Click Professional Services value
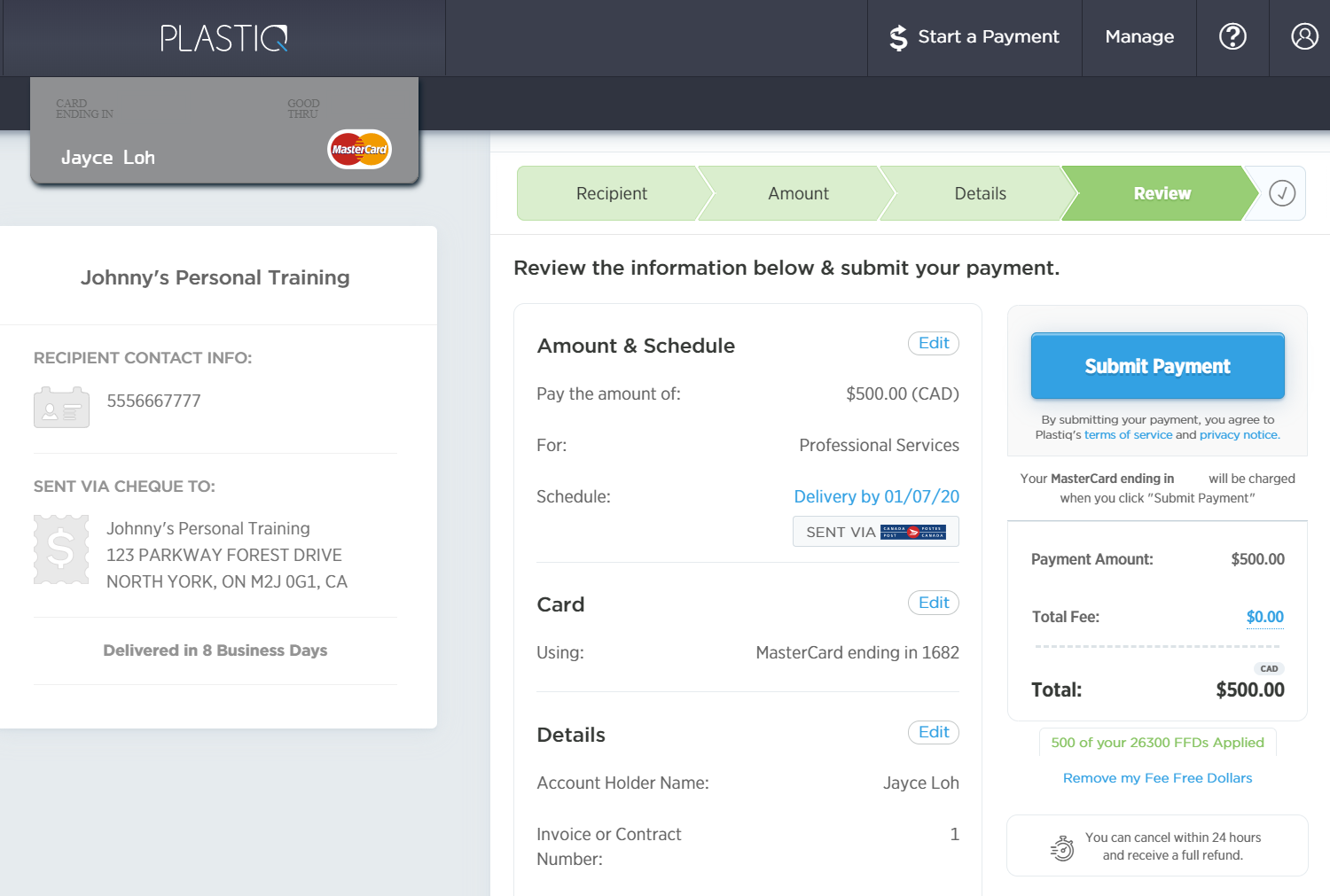1330x896 pixels. pyautogui.click(x=879, y=445)
